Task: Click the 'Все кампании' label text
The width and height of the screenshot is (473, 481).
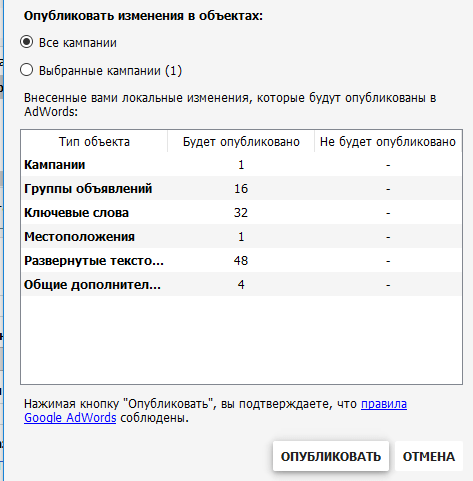Action: click(78, 43)
